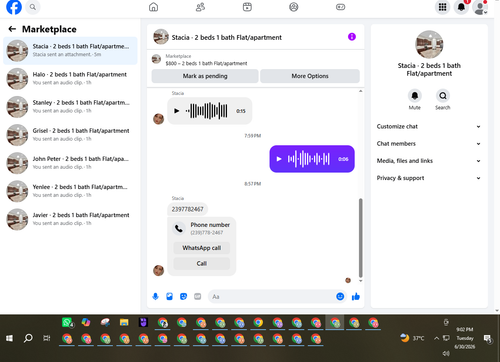Expand Media, files and links section

click(x=429, y=161)
